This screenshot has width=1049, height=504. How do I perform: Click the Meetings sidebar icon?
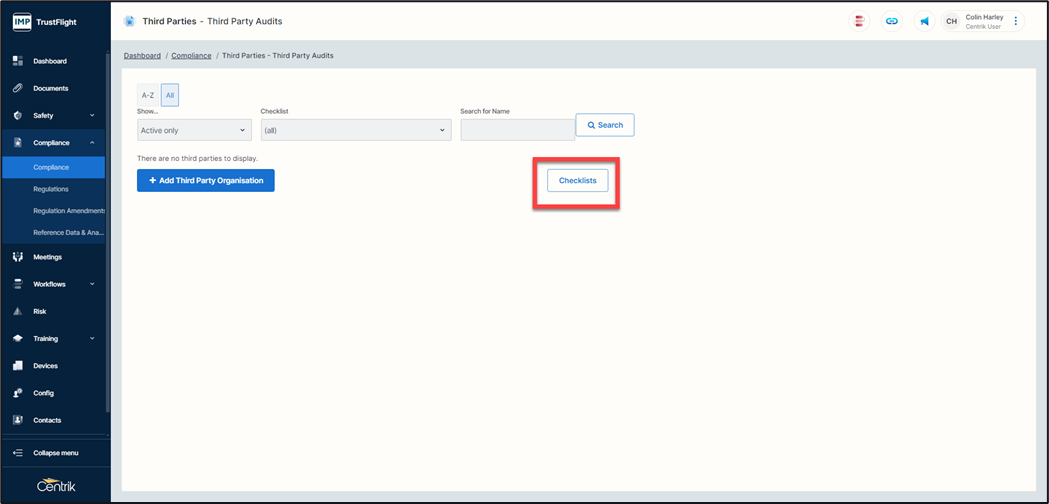point(18,257)
